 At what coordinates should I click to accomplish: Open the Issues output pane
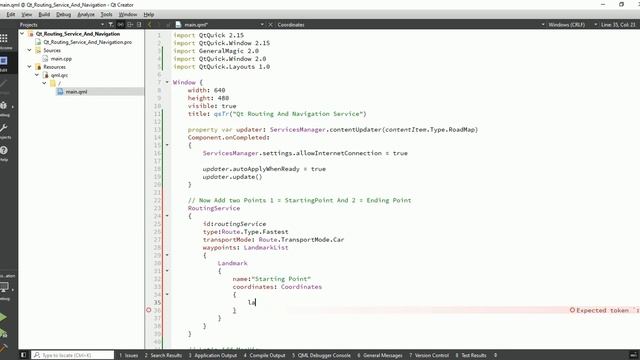tap(129, 356)
